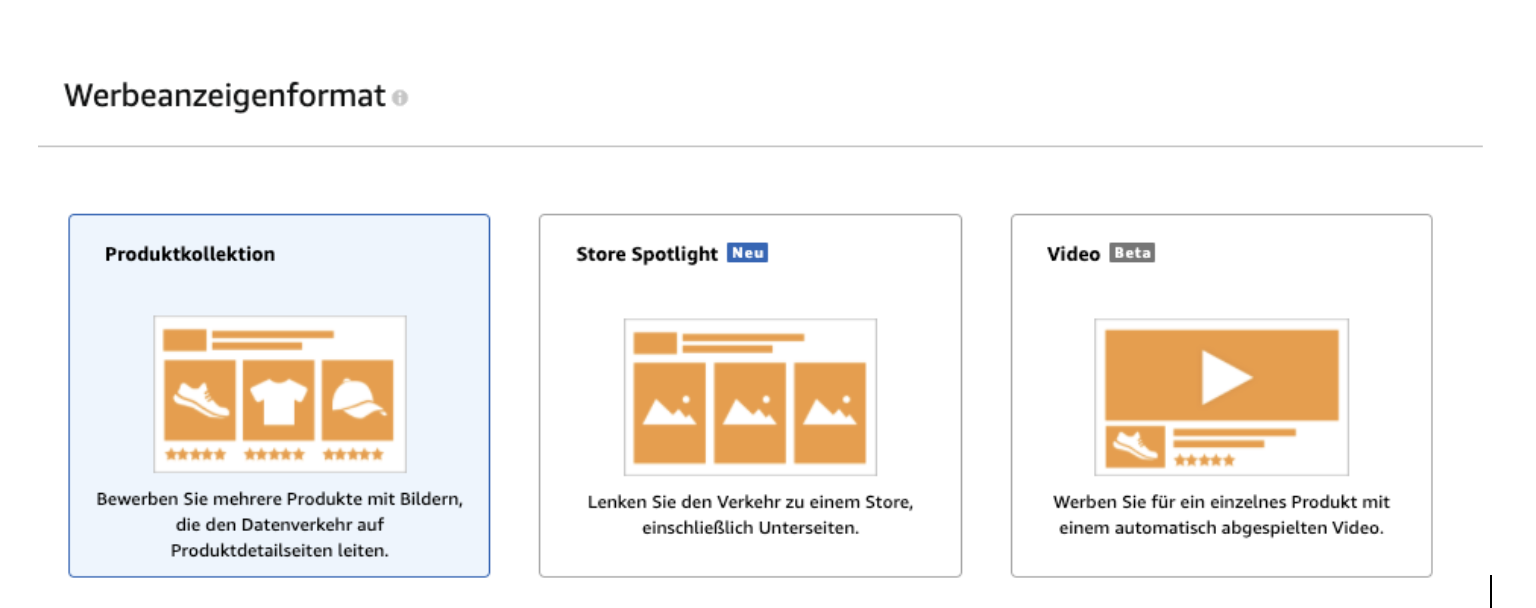Click the play triangle in Video illustration
Viewport: 1536px width, 608px height.
(1224, 376)
